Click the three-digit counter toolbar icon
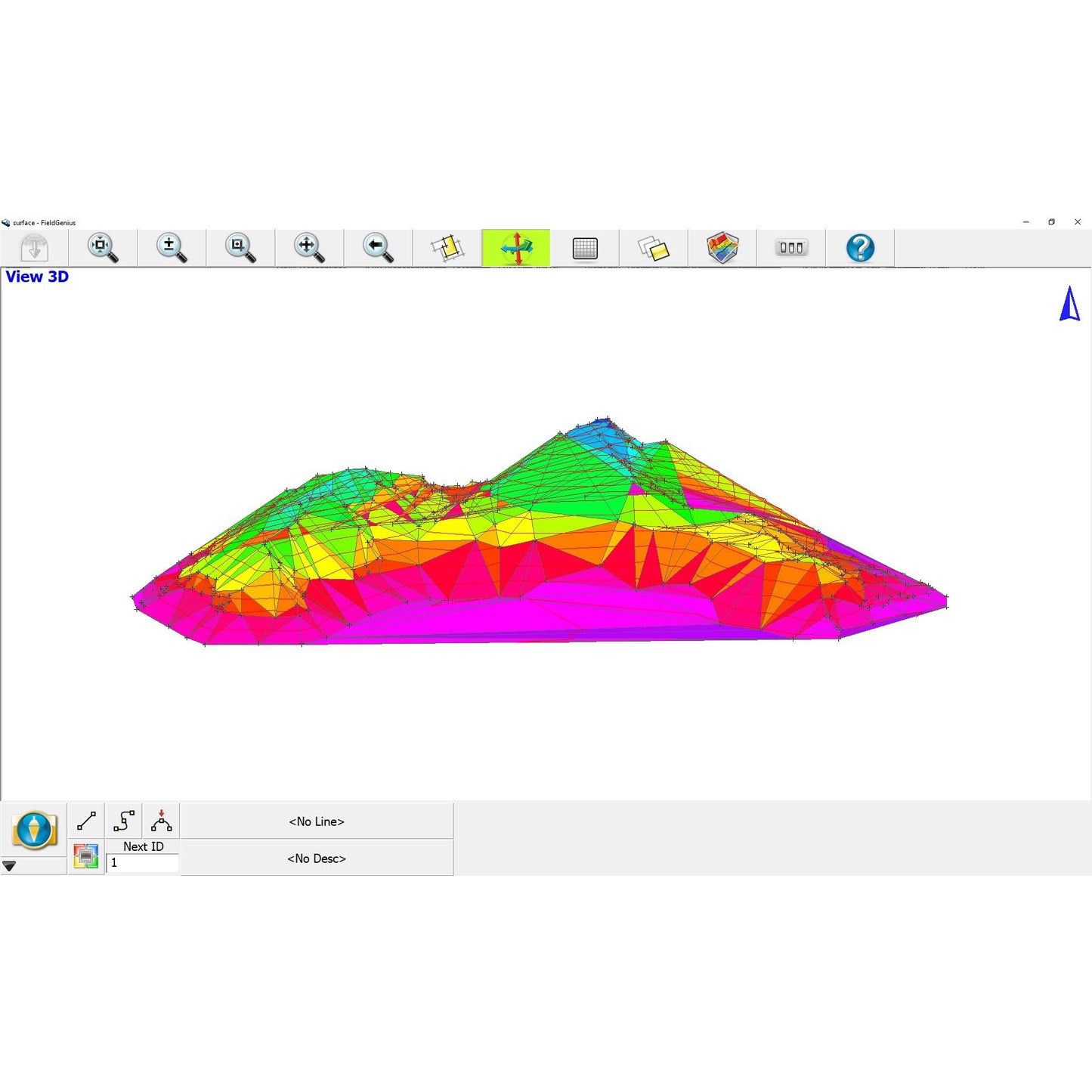Image resolution: width=1092 pixels, height=1092 pixels. [x=791, y=248]
